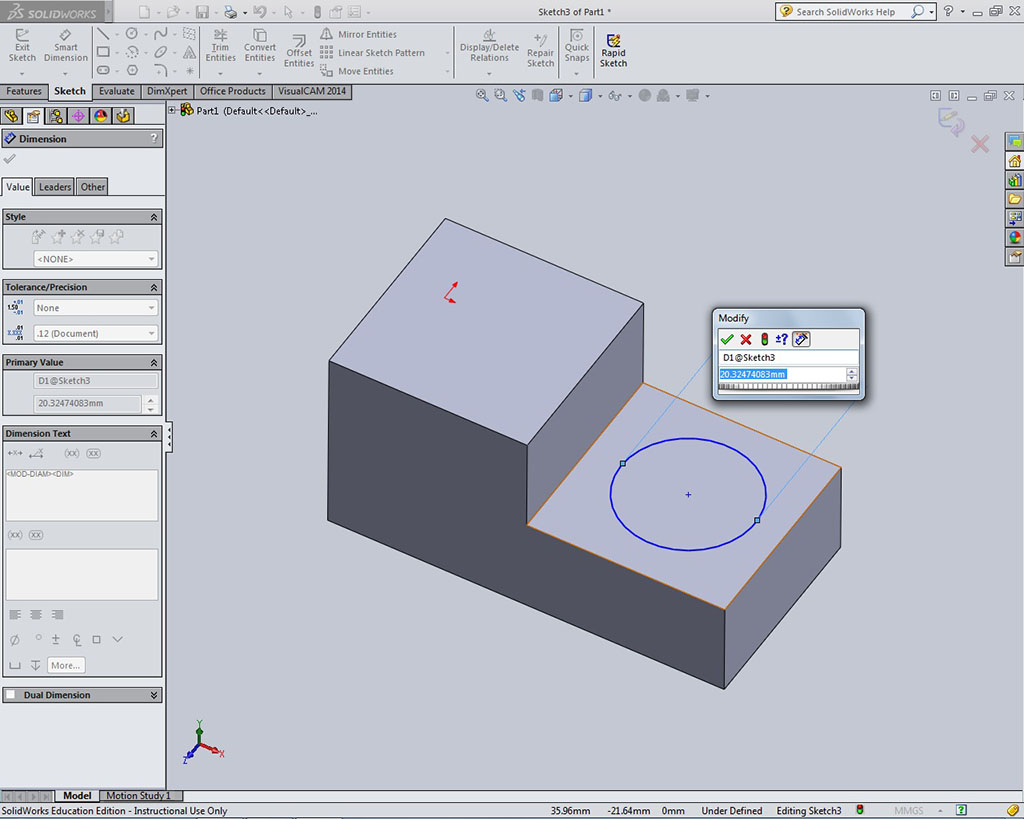Click the More... button

pyautogui.click(x=65, y=665)
